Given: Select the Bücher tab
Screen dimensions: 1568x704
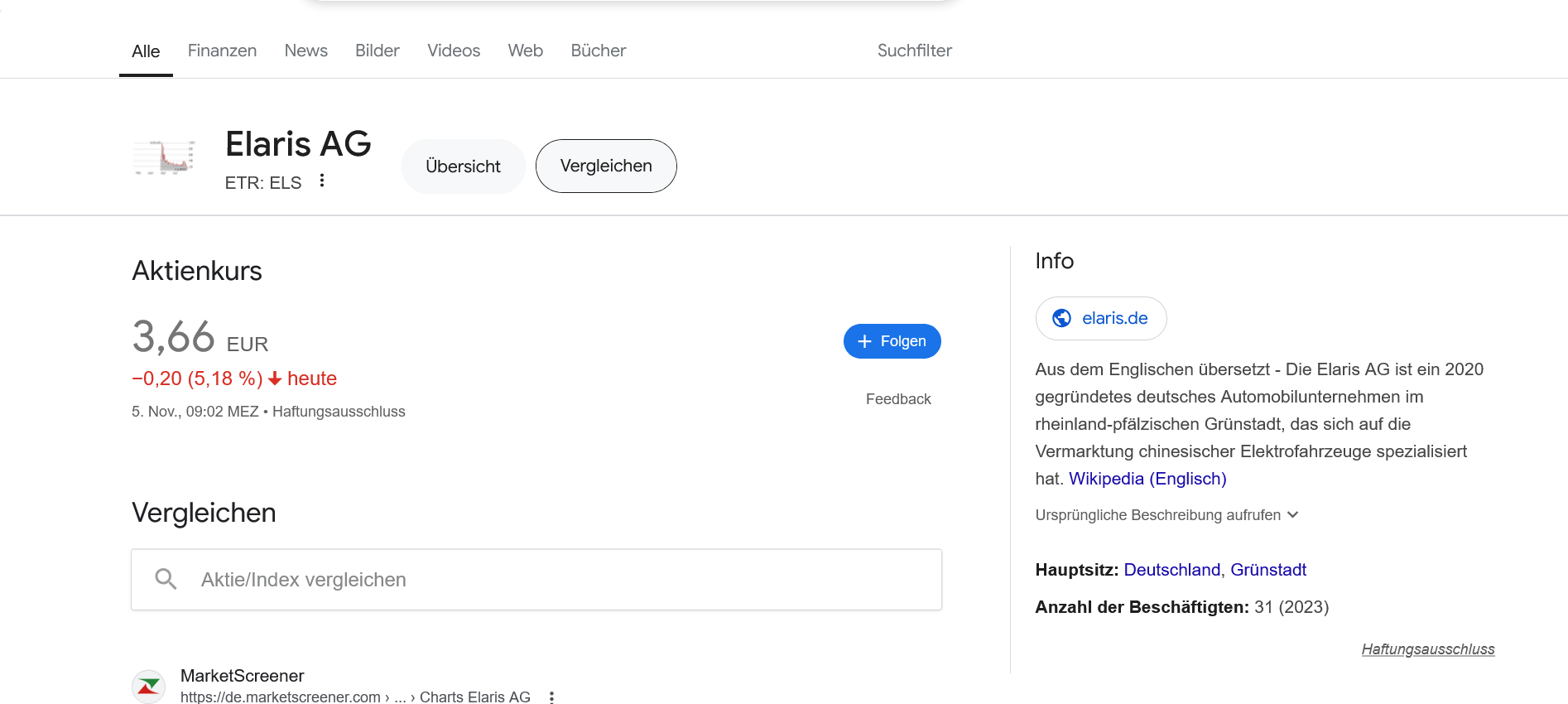Looking at the screenshot, I should (598, 51).
